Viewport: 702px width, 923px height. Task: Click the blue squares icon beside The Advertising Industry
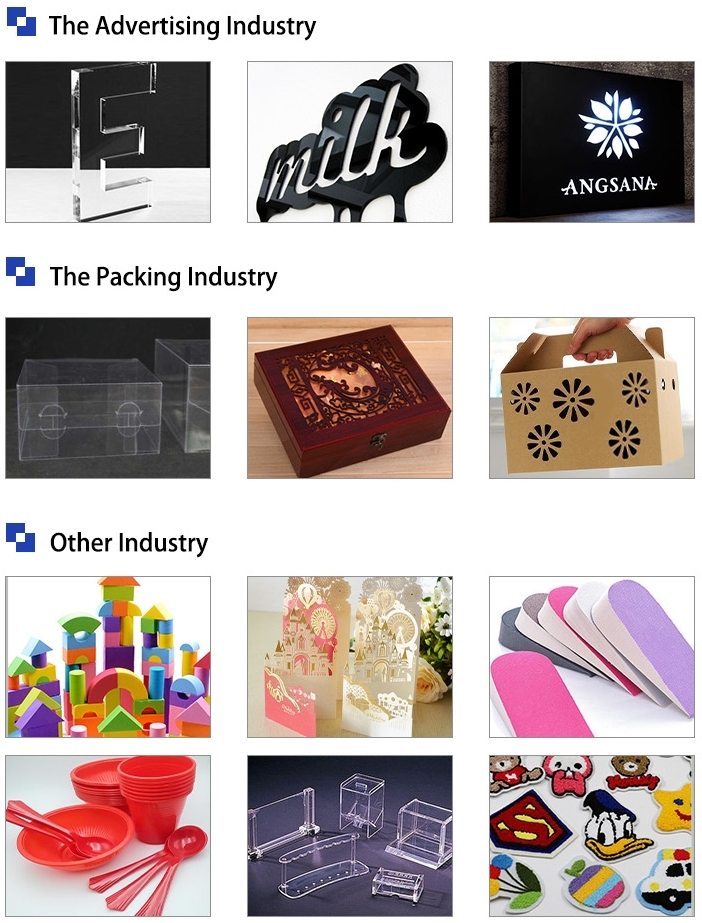pyautogui.click(x=21, y=22)
